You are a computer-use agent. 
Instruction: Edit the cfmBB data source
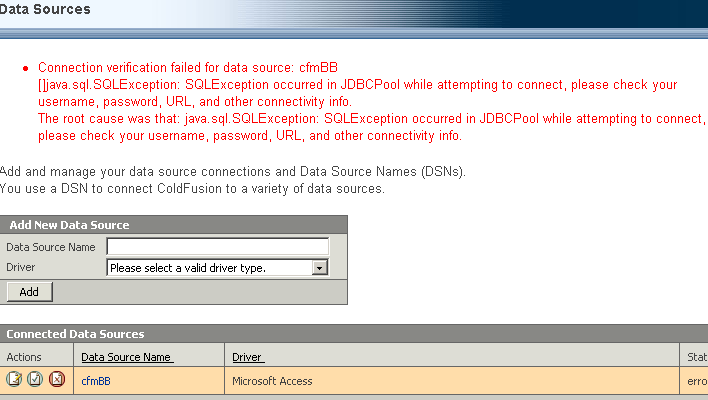click(14, 379)
